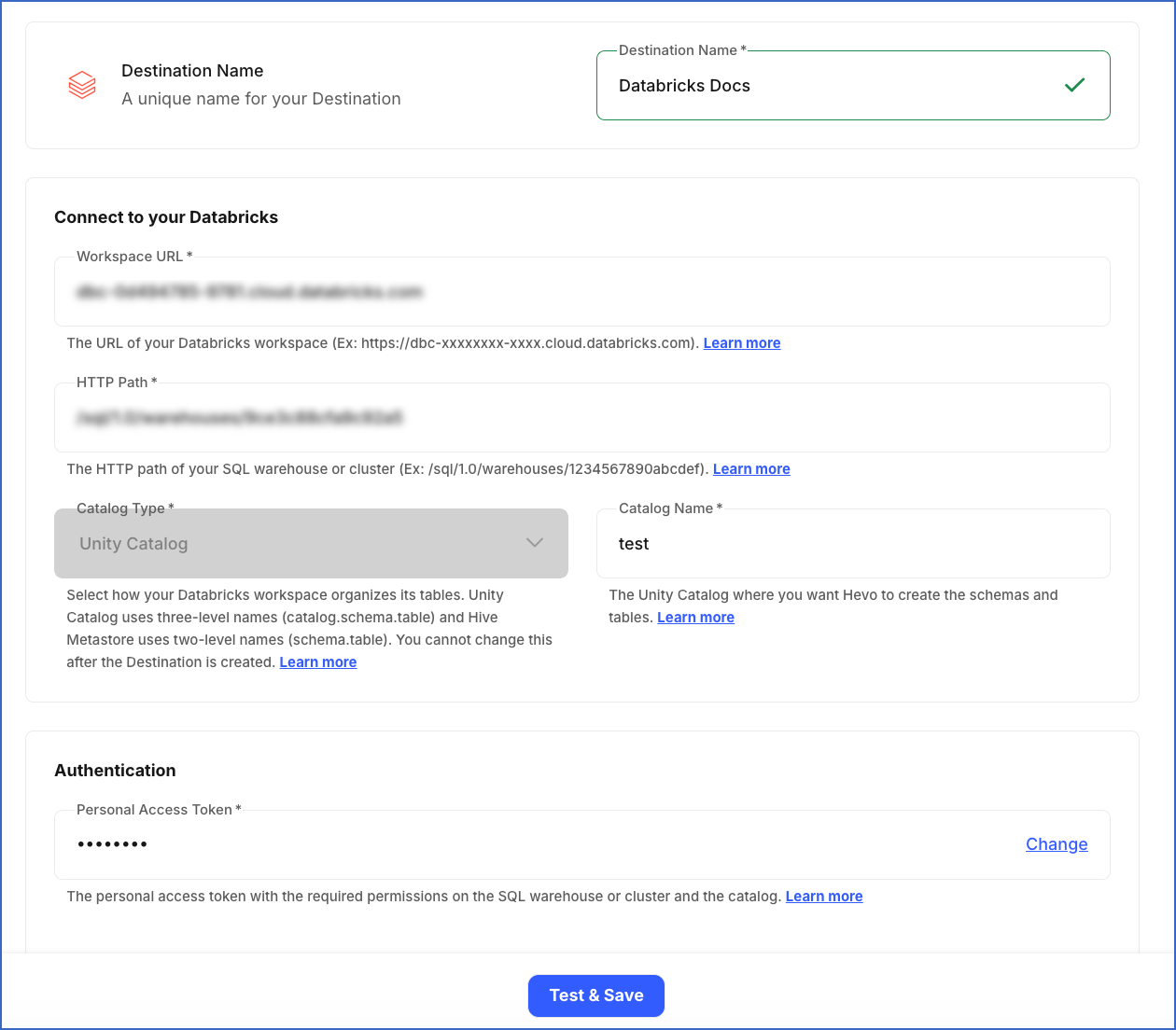Viewport: 1176px width, 1030px height.
Task: Click the 'Authentication' heading
Action: [x=115, y=771]
